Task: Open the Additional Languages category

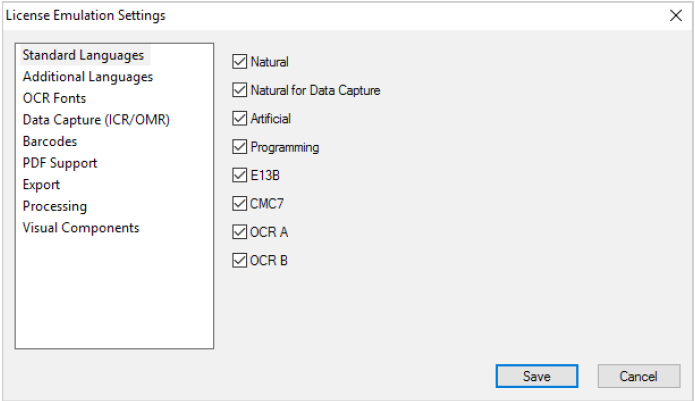Action: [x=88, y=76]
